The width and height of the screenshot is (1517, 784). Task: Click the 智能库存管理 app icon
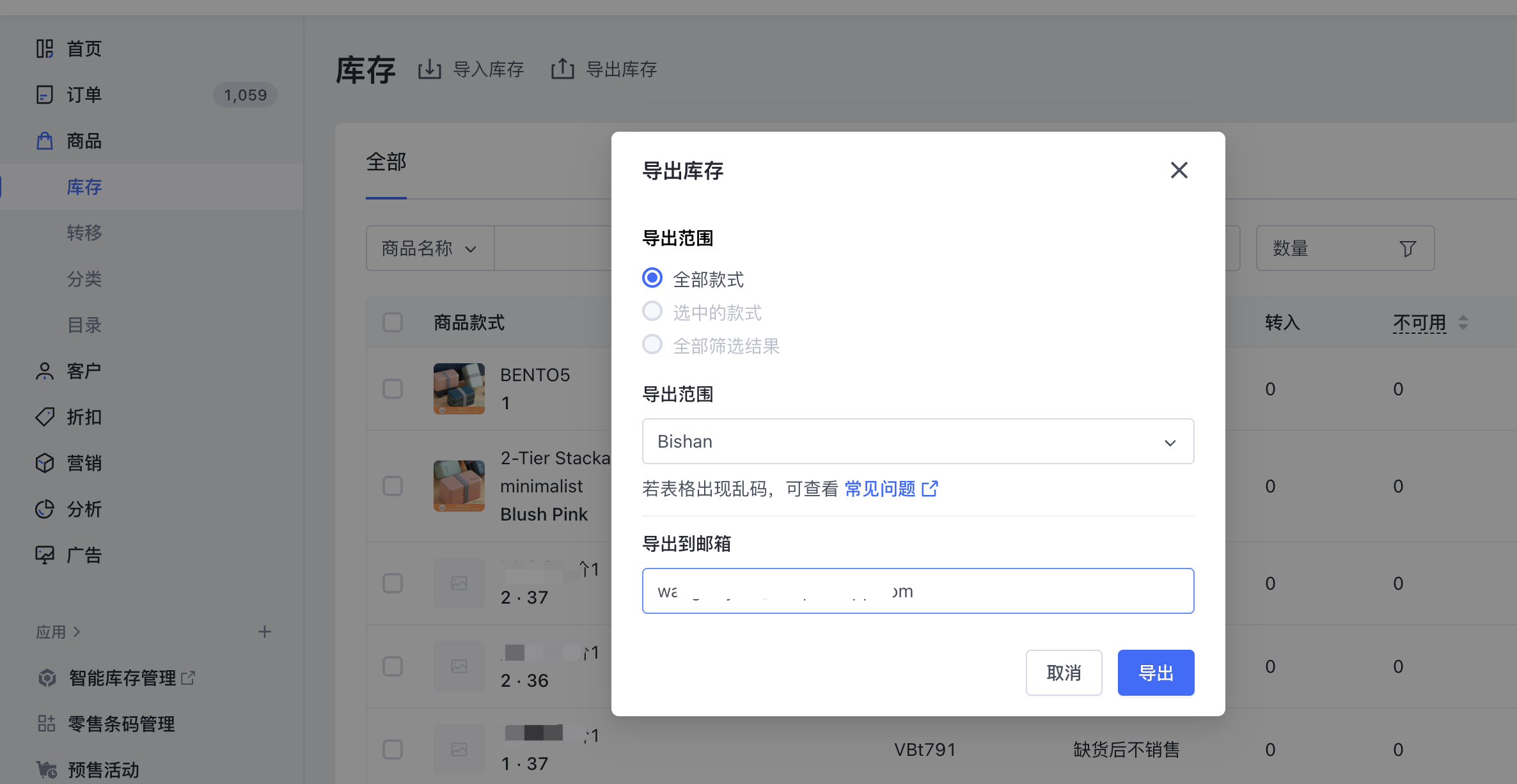(47, 678)
